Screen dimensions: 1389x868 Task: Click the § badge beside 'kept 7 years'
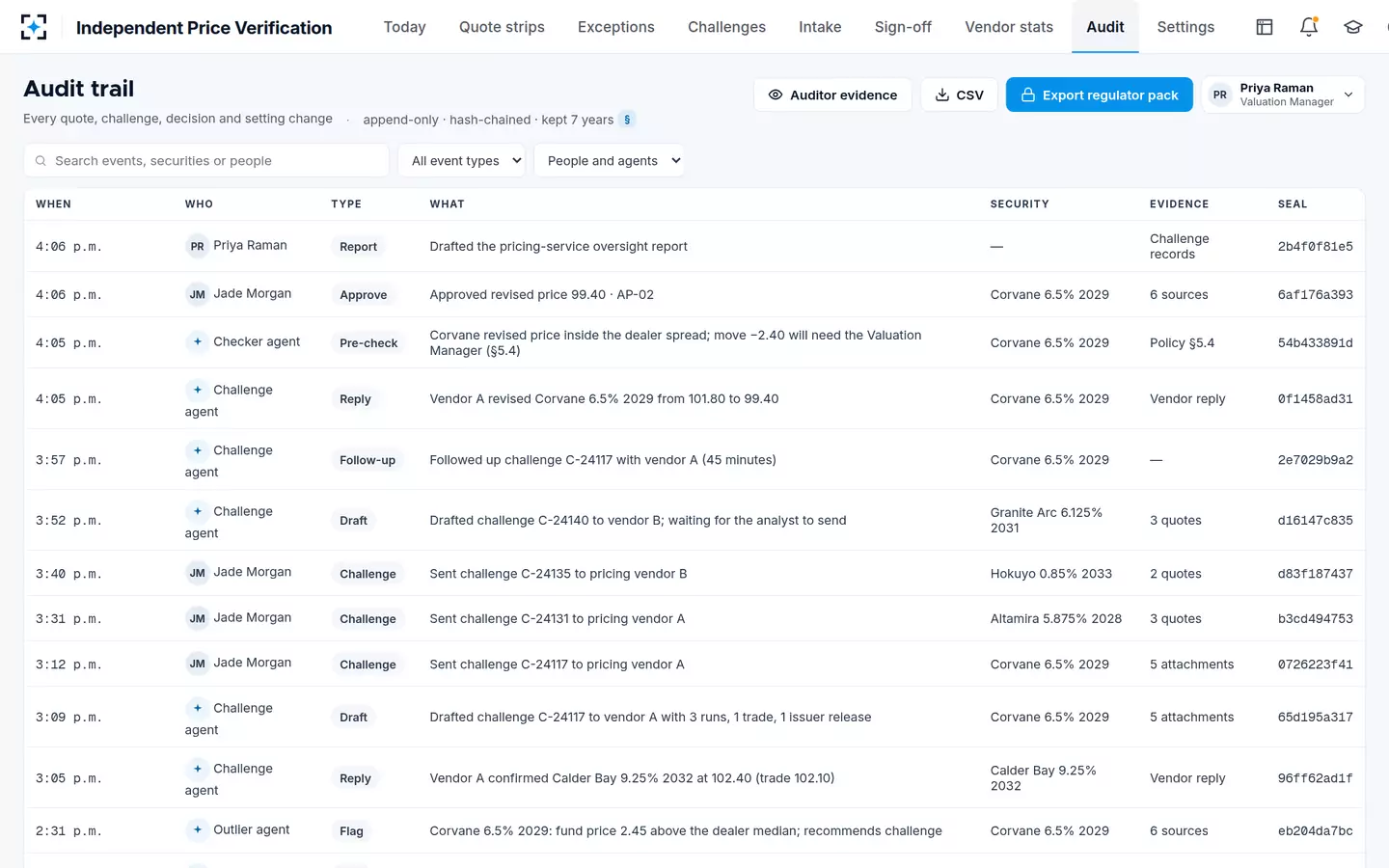(x=628, y=120)
